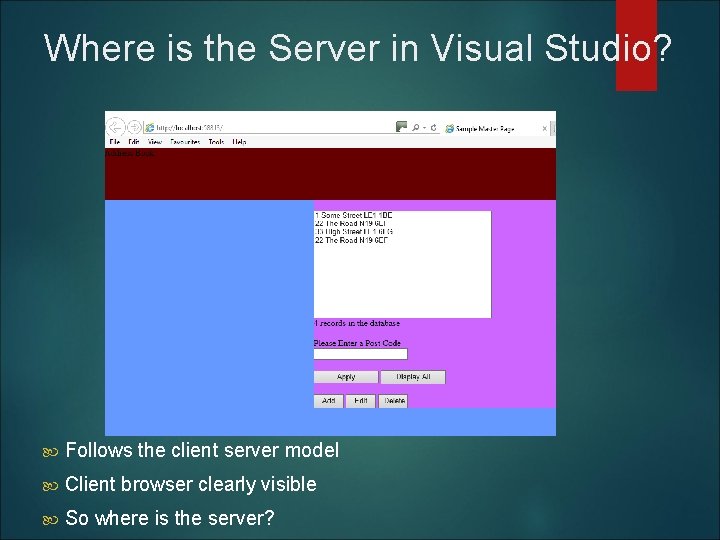Click the Add button
This screenshot has height=540, width=720.
coord(328,401)
